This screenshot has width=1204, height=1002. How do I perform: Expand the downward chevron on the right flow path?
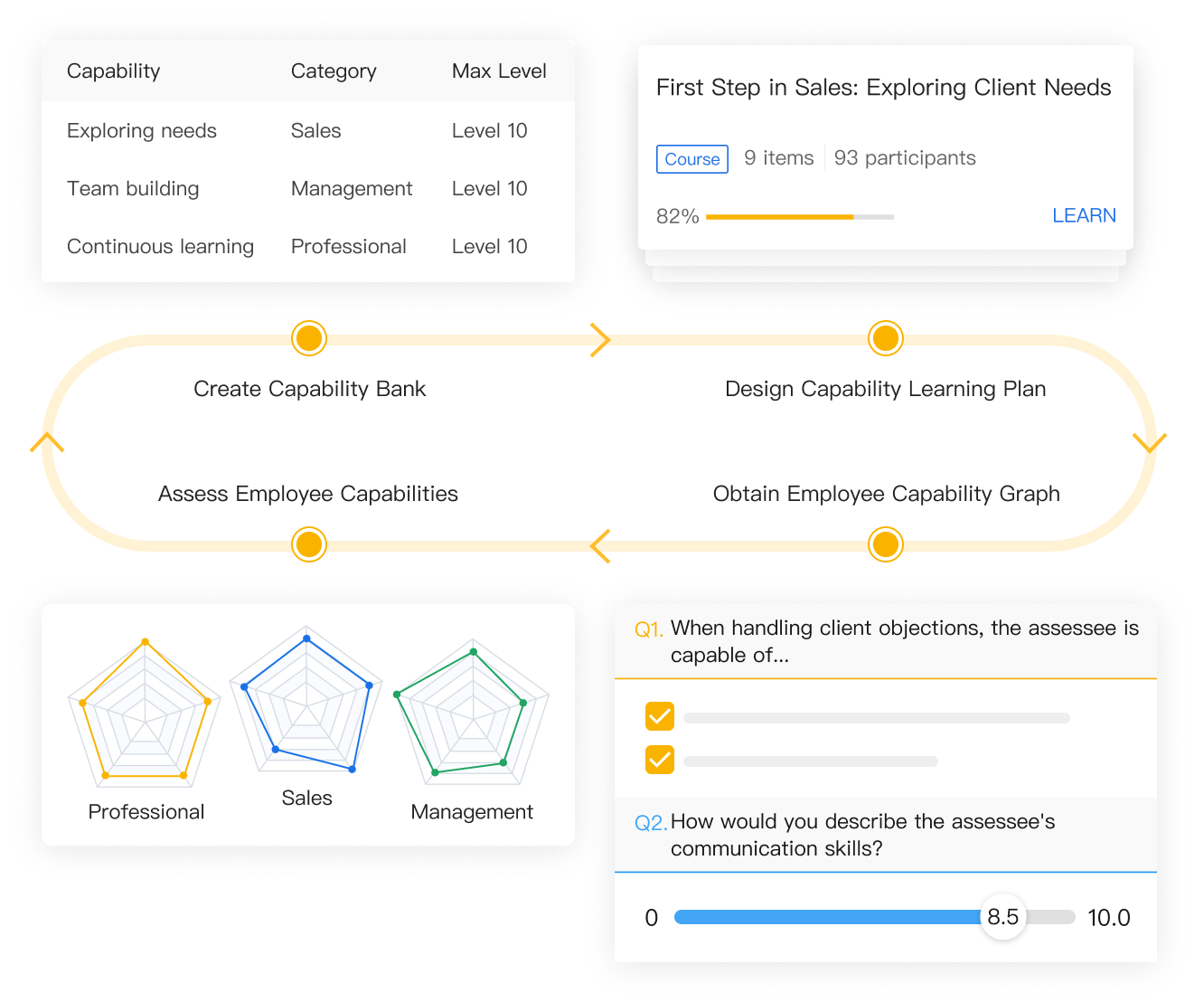pos(1151,441)
